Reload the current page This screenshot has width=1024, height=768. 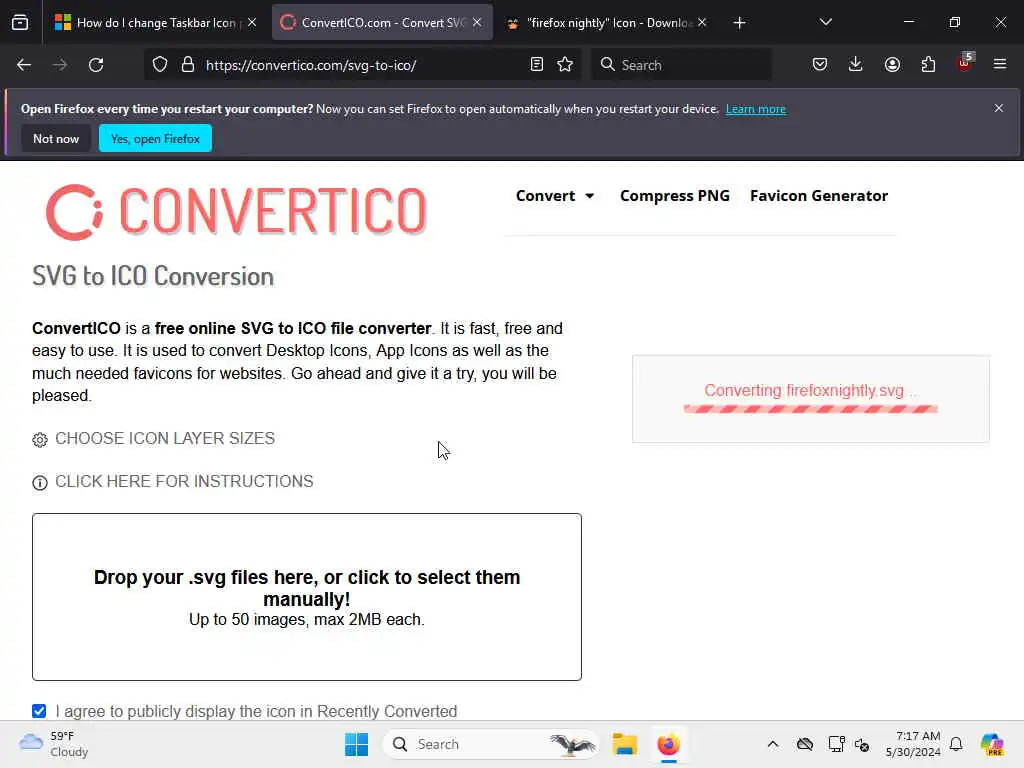pos(96,65)
